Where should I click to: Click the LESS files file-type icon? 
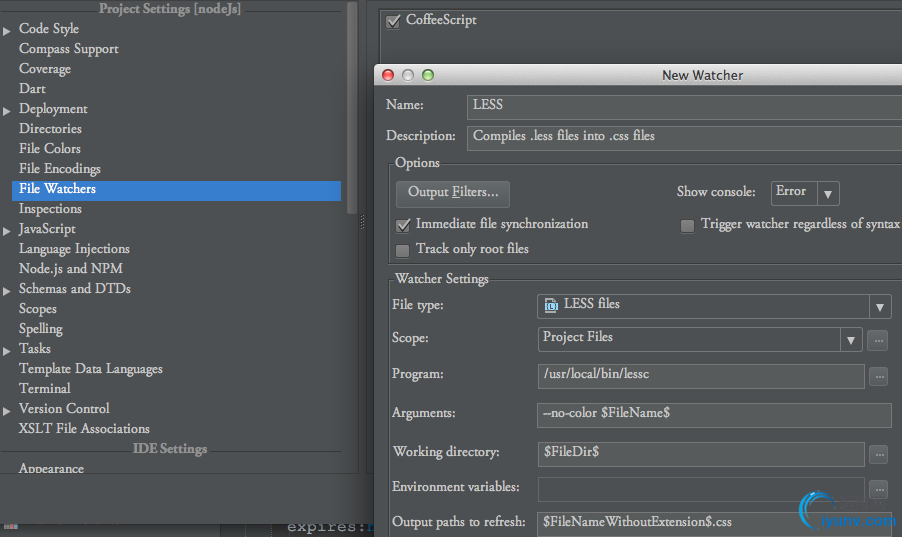tap(551, 305)
